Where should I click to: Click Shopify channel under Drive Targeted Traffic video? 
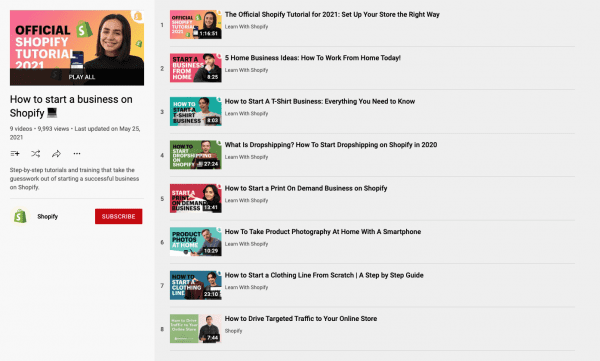pyautogui.click(x=233, y=331)
